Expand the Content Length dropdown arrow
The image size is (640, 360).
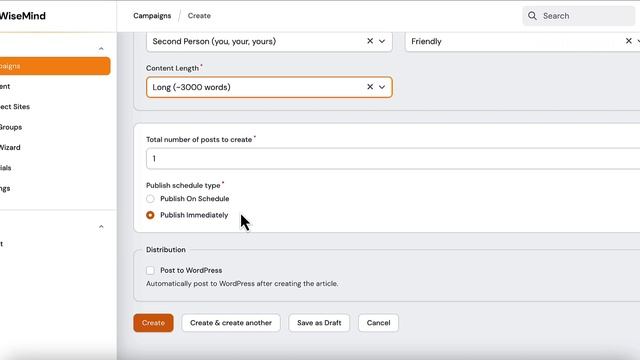382,87
